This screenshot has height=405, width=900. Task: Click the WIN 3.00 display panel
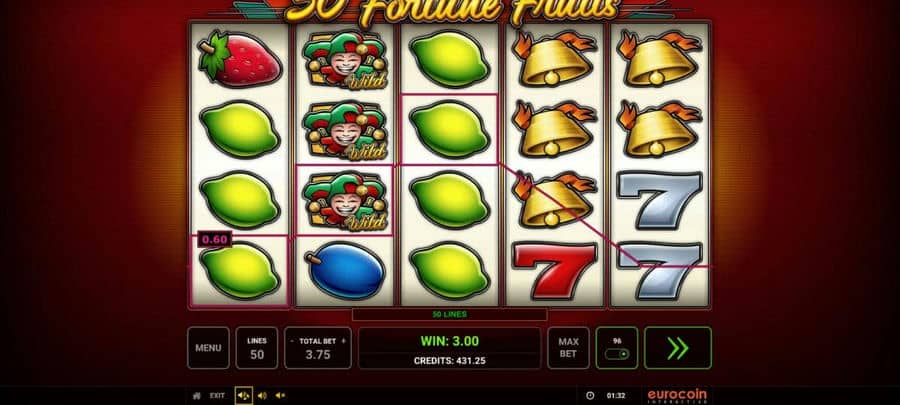[x=449, y=348]
